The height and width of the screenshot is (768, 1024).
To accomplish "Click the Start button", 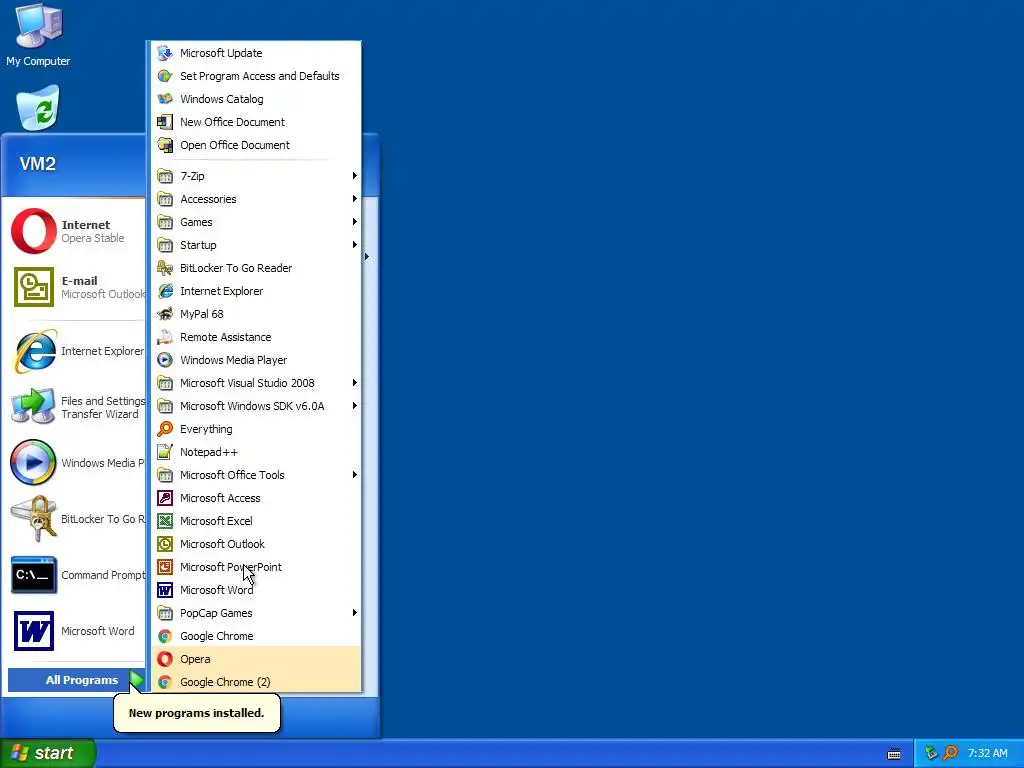I will 47,753.
